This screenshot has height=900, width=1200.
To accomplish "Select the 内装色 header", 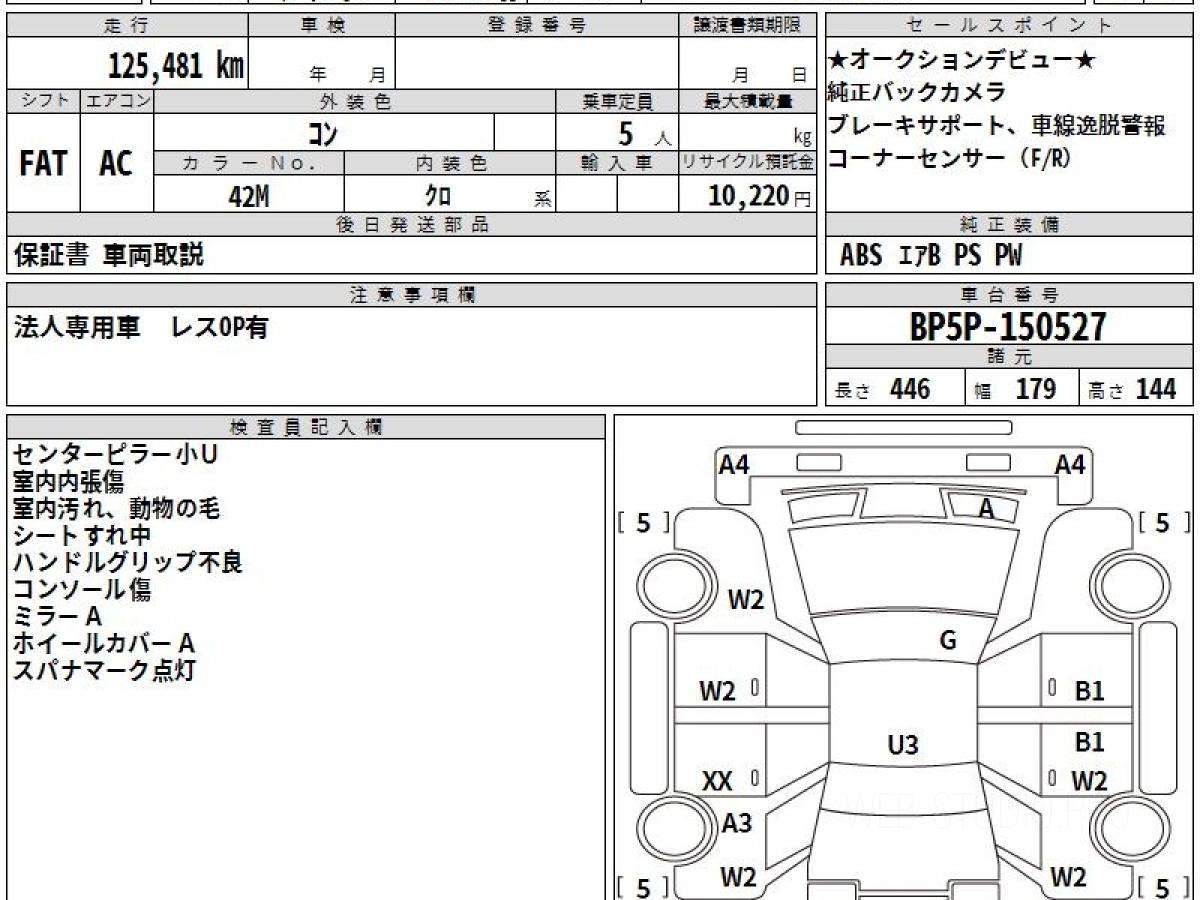I will click(x=450, y=163).
